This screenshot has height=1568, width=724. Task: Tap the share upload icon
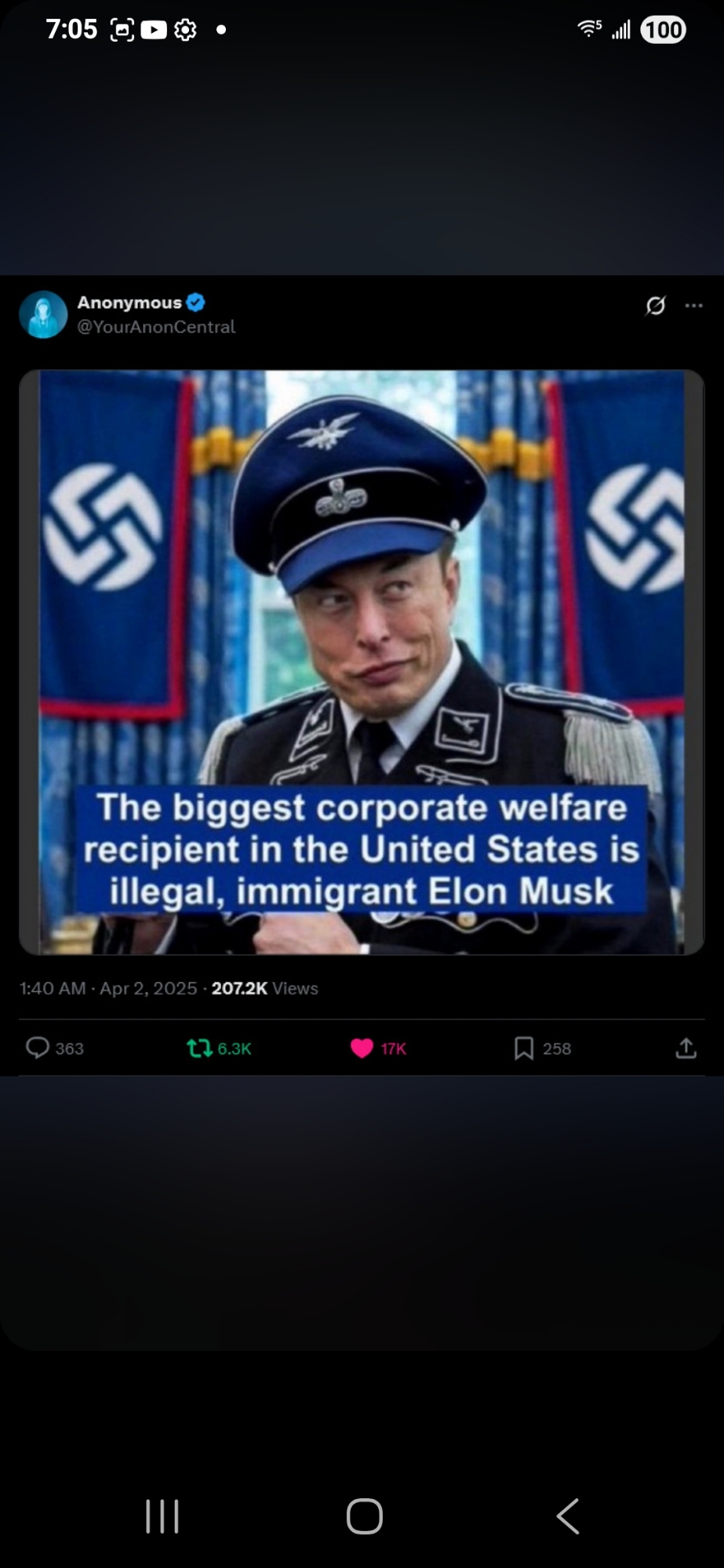click(686, 1048)
